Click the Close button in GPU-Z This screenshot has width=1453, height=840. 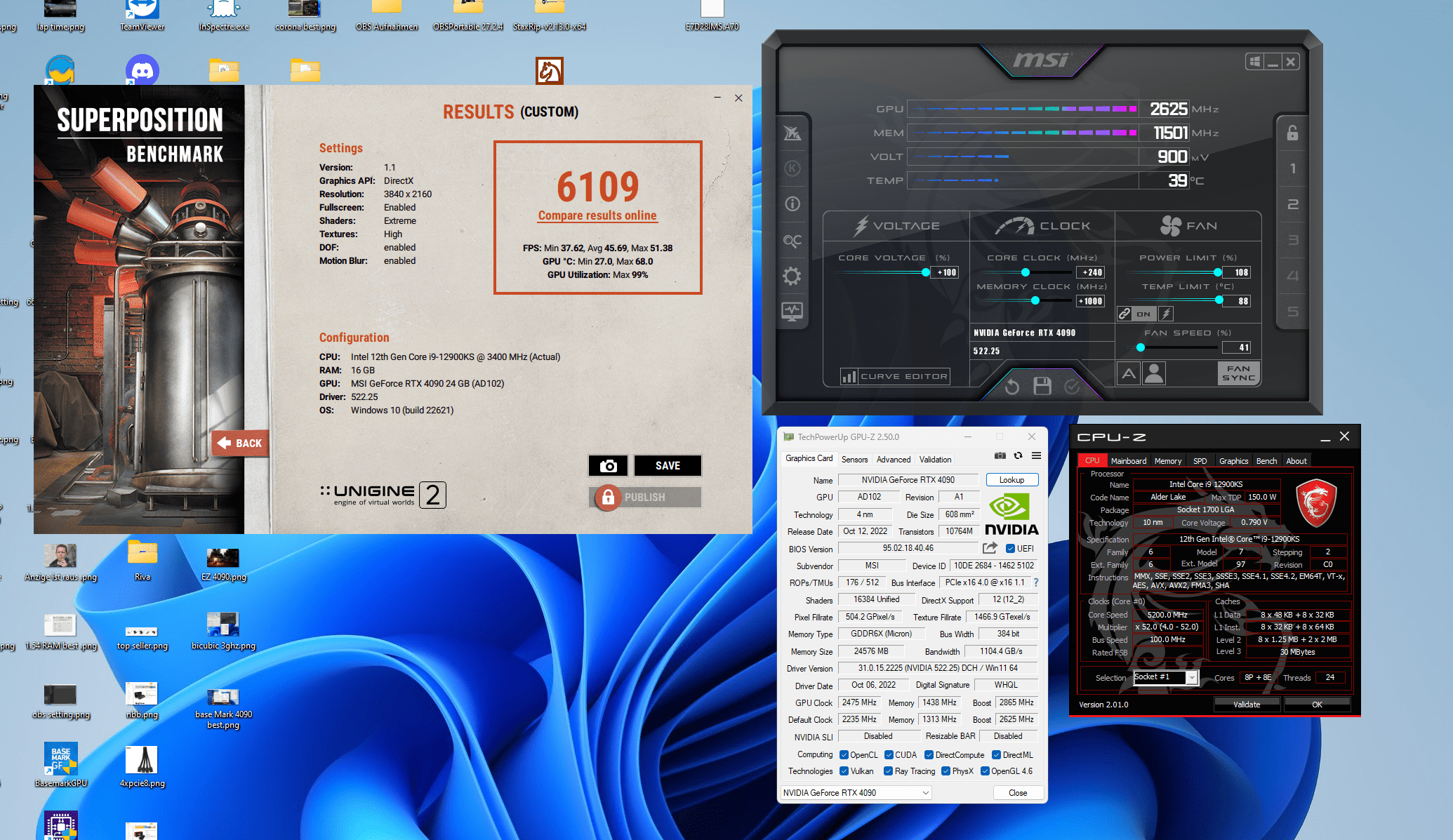tap(1018, 793)
